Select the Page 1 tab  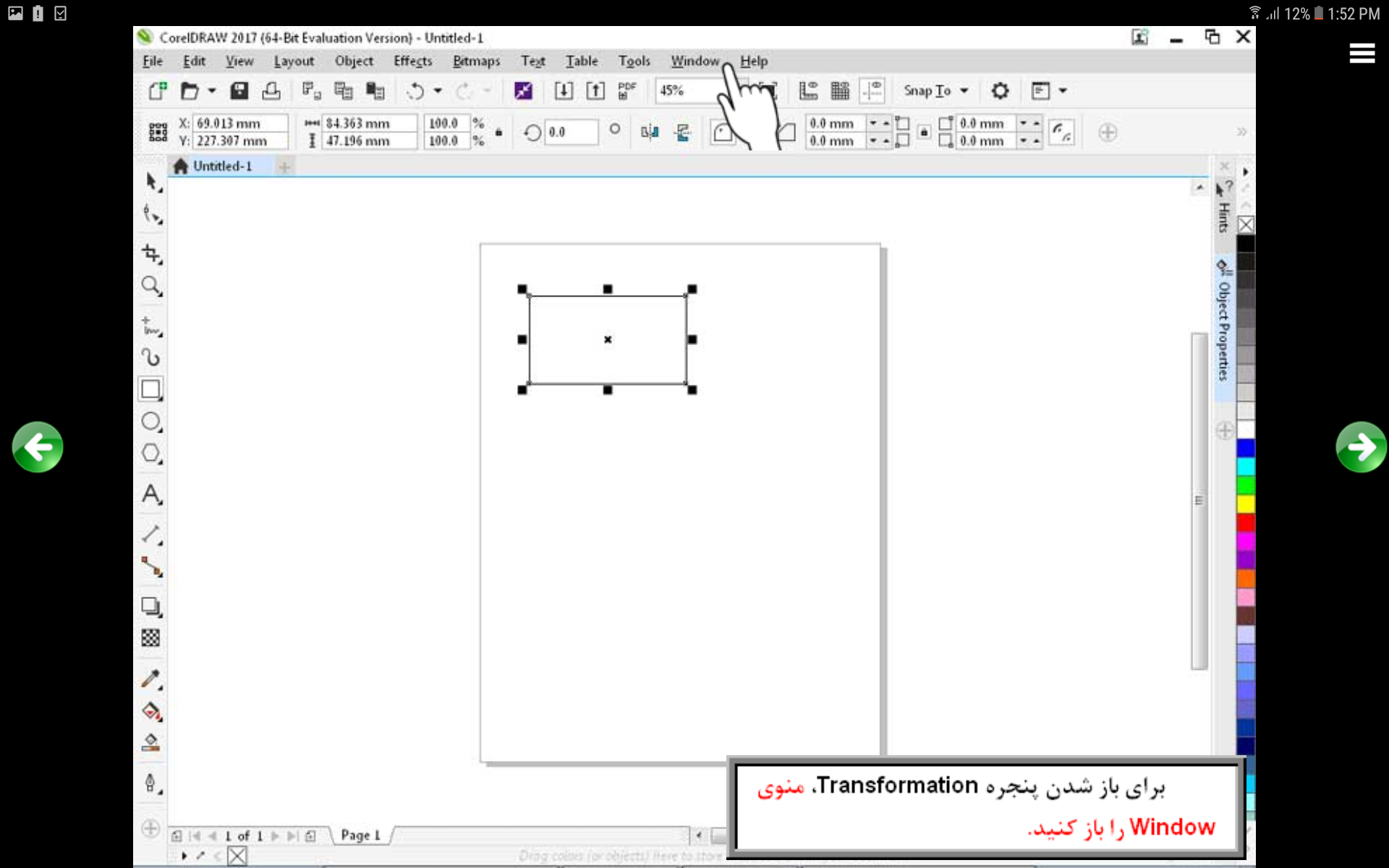[x=360, y=835]
